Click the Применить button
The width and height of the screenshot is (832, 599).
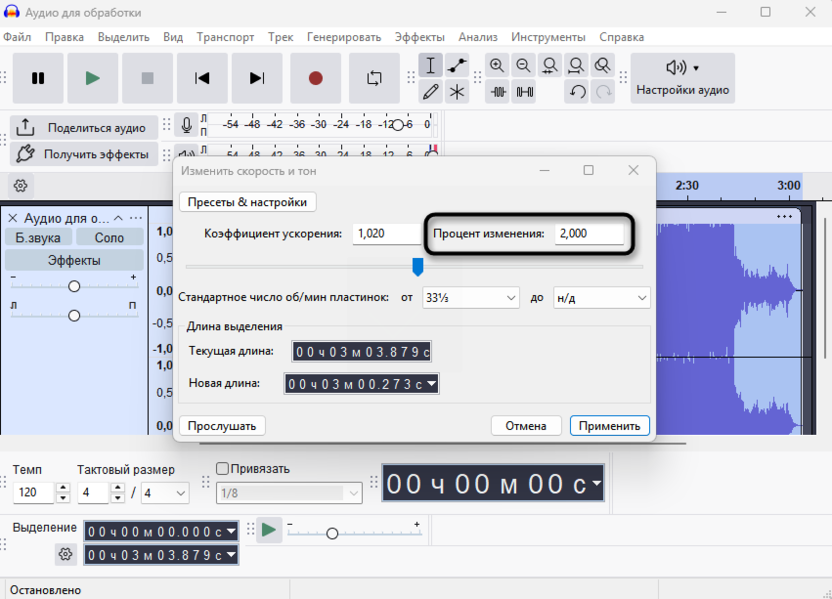pyautogui.click(x=609, y=425)
